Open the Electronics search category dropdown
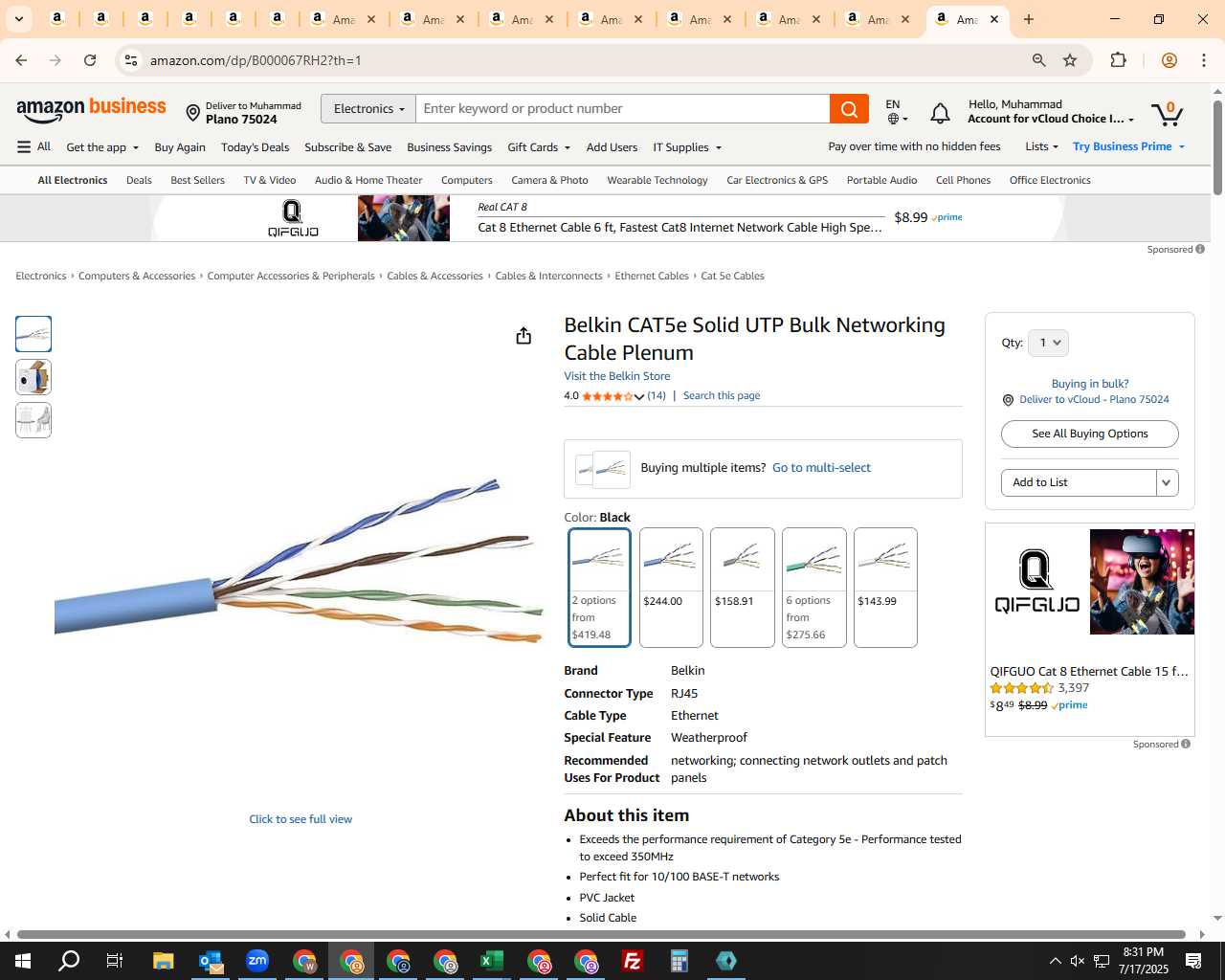 tap(368, 109)
